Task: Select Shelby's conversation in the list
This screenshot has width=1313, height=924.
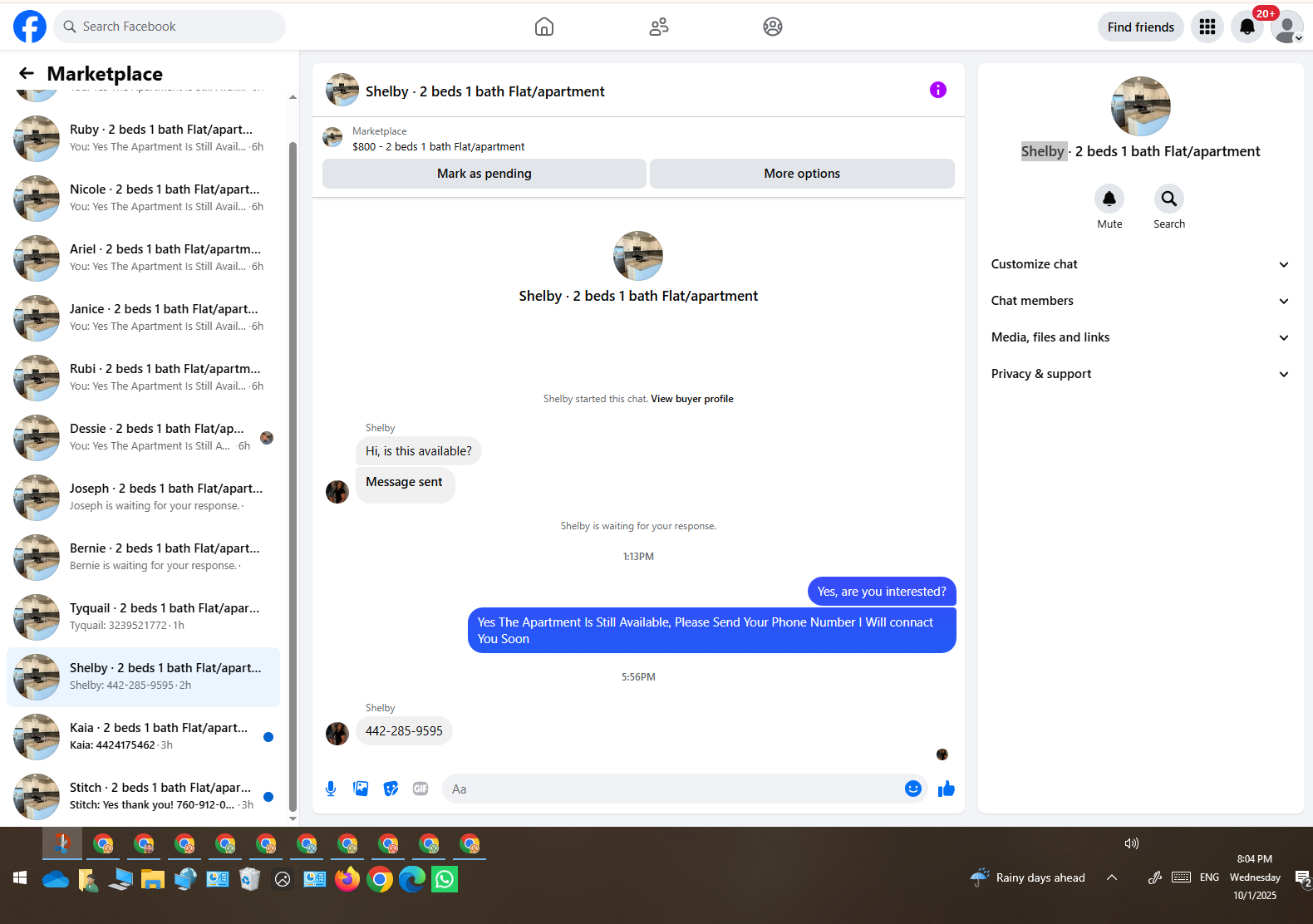Action: pos(143,676)
